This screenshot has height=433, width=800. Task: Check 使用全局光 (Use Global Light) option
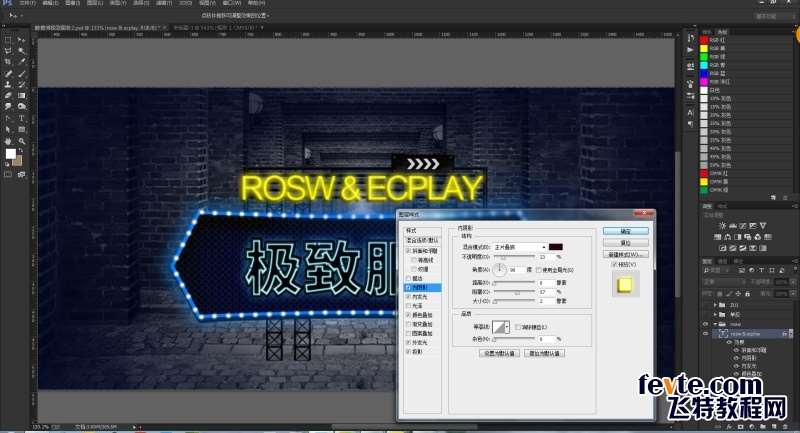[x=538, y=270]
